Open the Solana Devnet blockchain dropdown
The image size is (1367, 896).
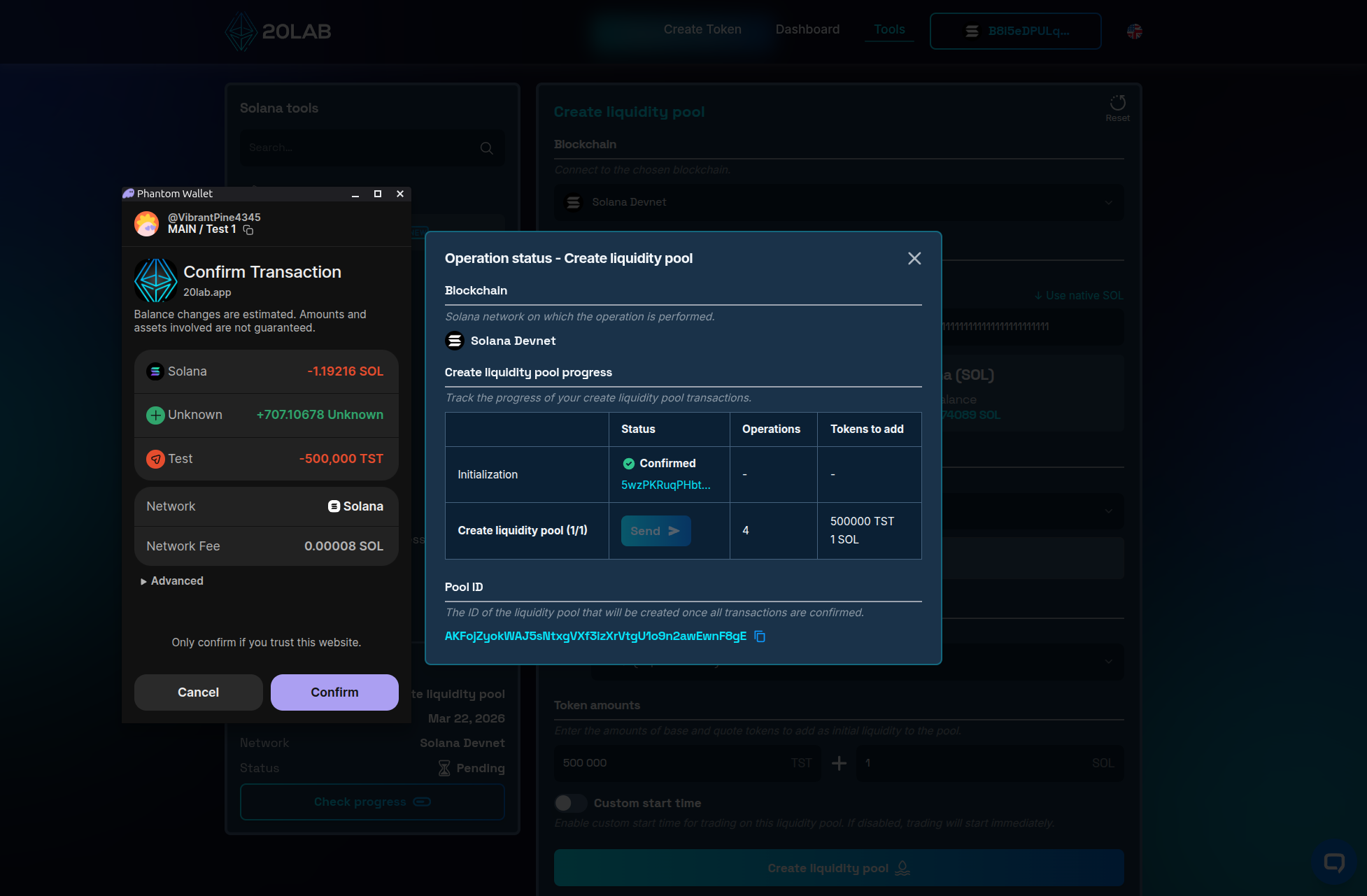[x=839, y=203]
